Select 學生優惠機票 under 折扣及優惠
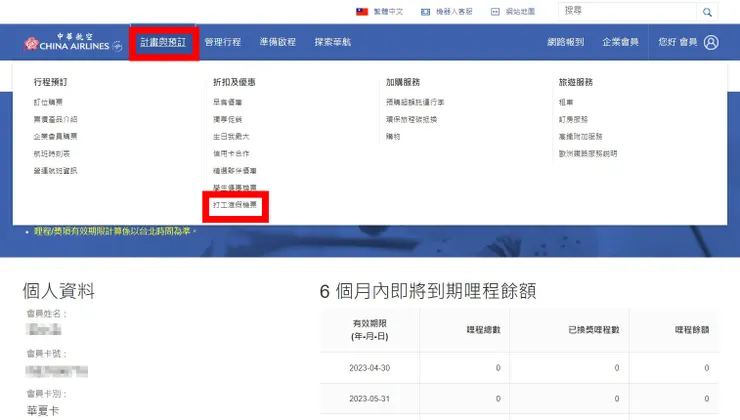 click(x=235, y=187)
